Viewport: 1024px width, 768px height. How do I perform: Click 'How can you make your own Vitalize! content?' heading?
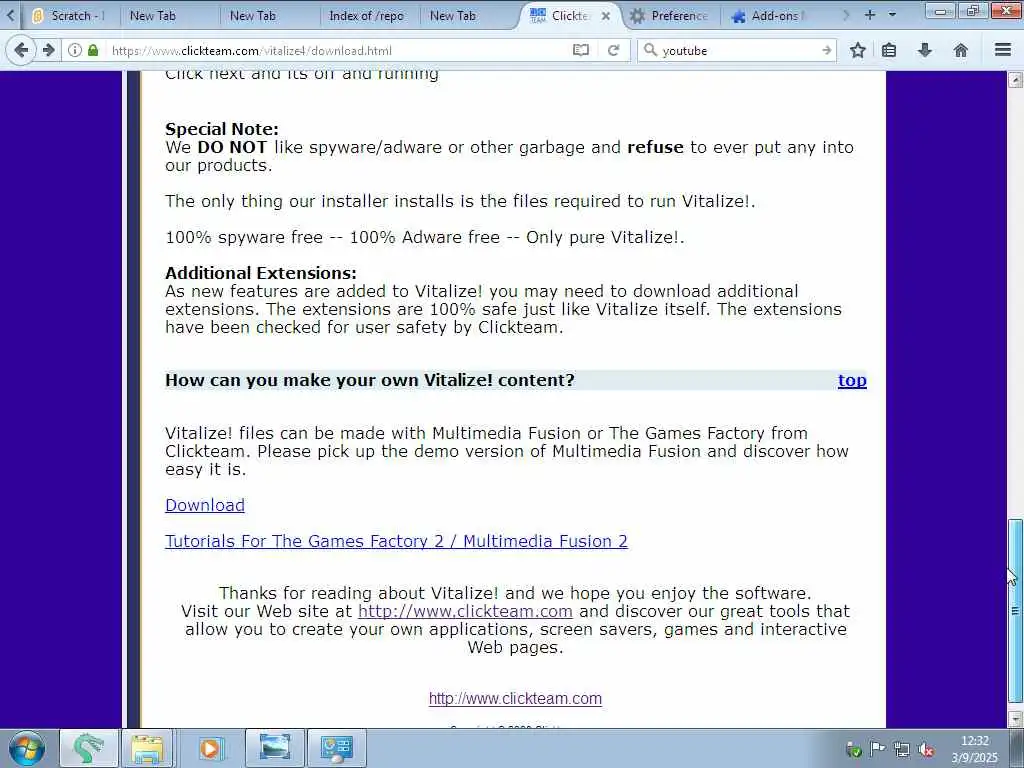370,380
